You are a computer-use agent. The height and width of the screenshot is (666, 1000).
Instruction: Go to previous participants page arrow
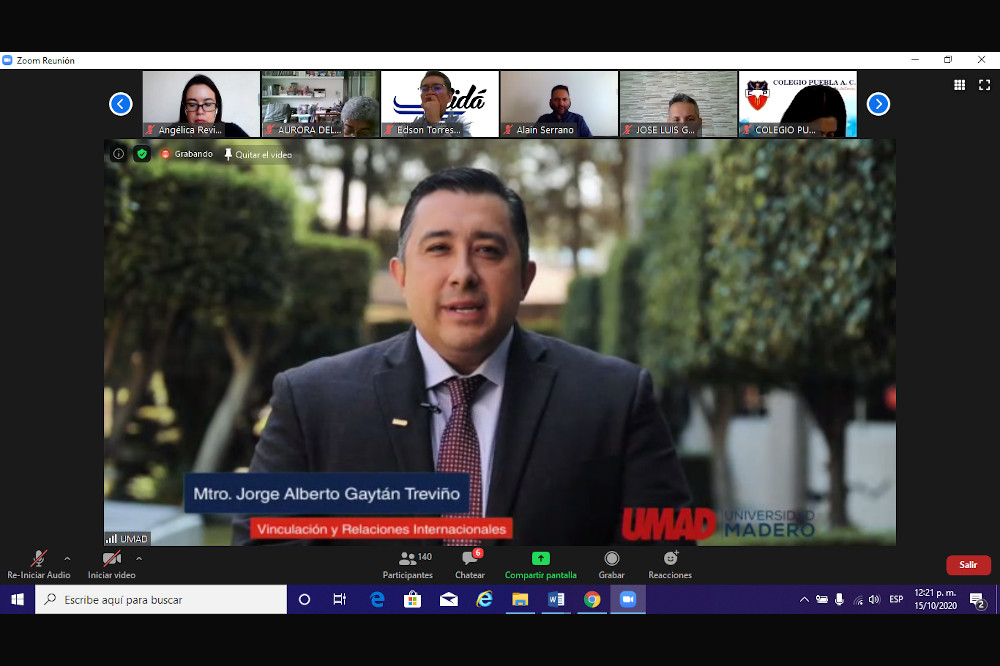pos(121,104)
